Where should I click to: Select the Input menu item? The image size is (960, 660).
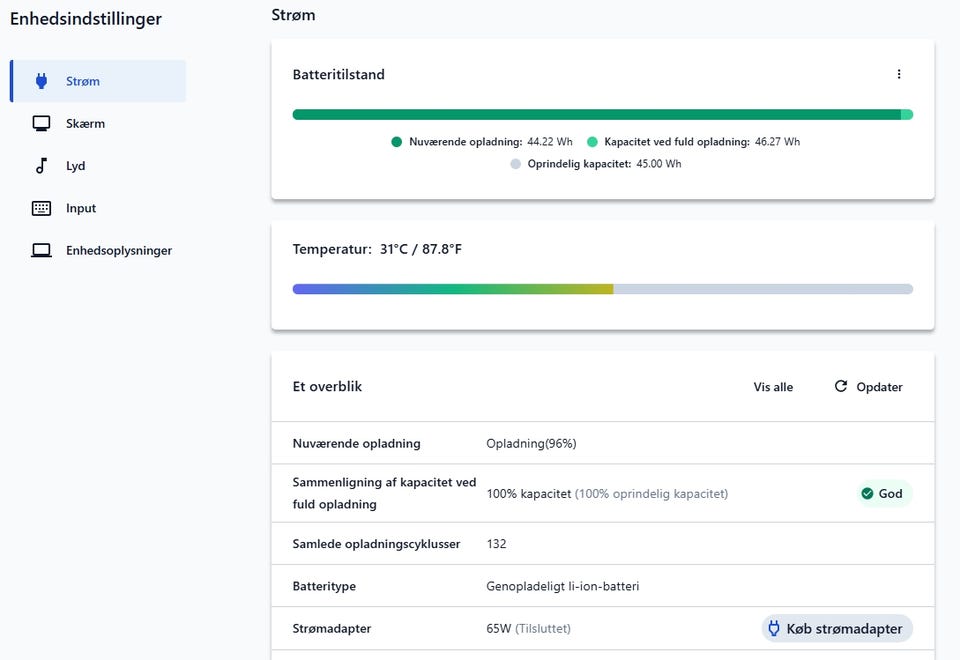[81, 208]
